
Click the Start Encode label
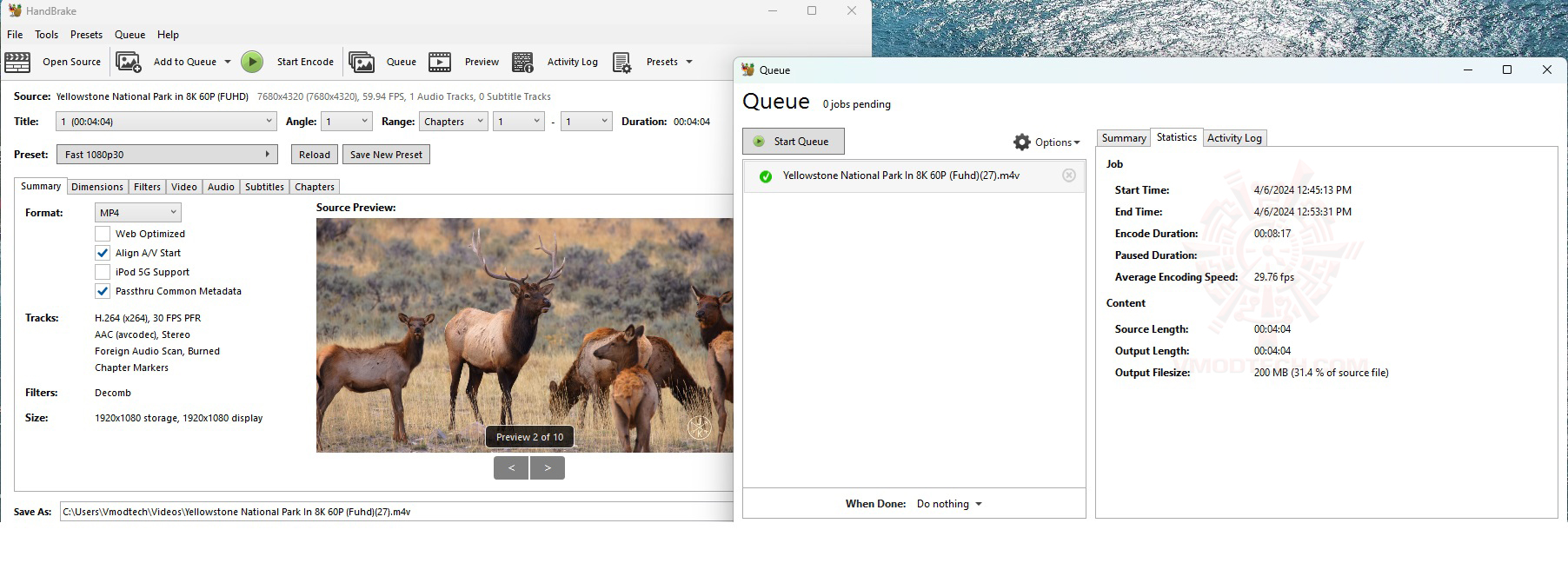pyautogui.click(x=305, y=62)
